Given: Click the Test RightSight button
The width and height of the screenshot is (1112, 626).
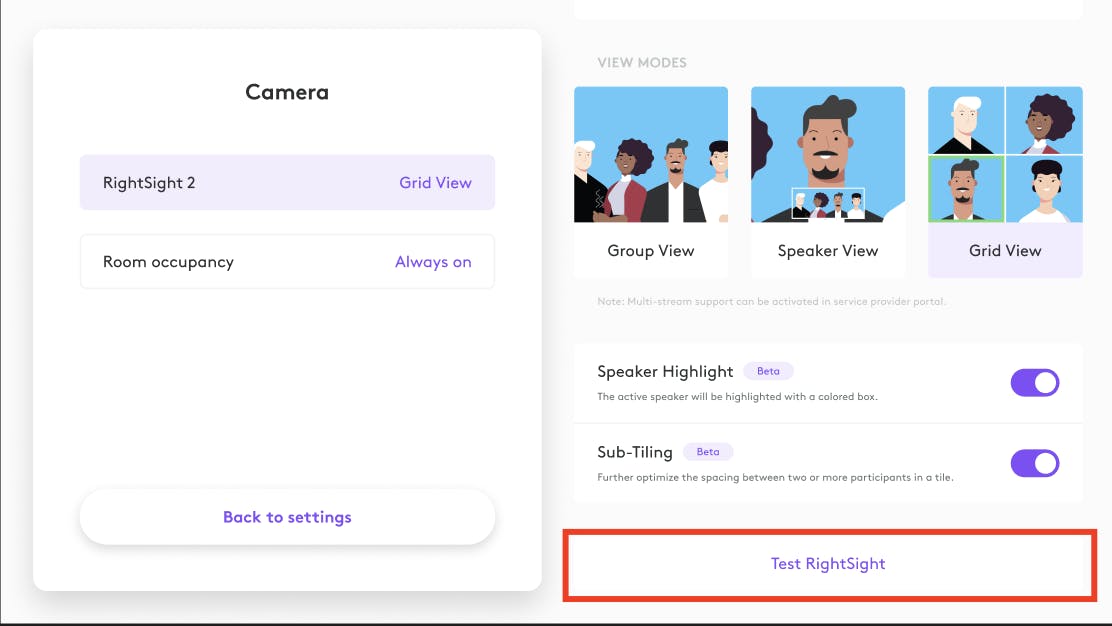Looking at the screenshot, I should (x=828, y=564).
